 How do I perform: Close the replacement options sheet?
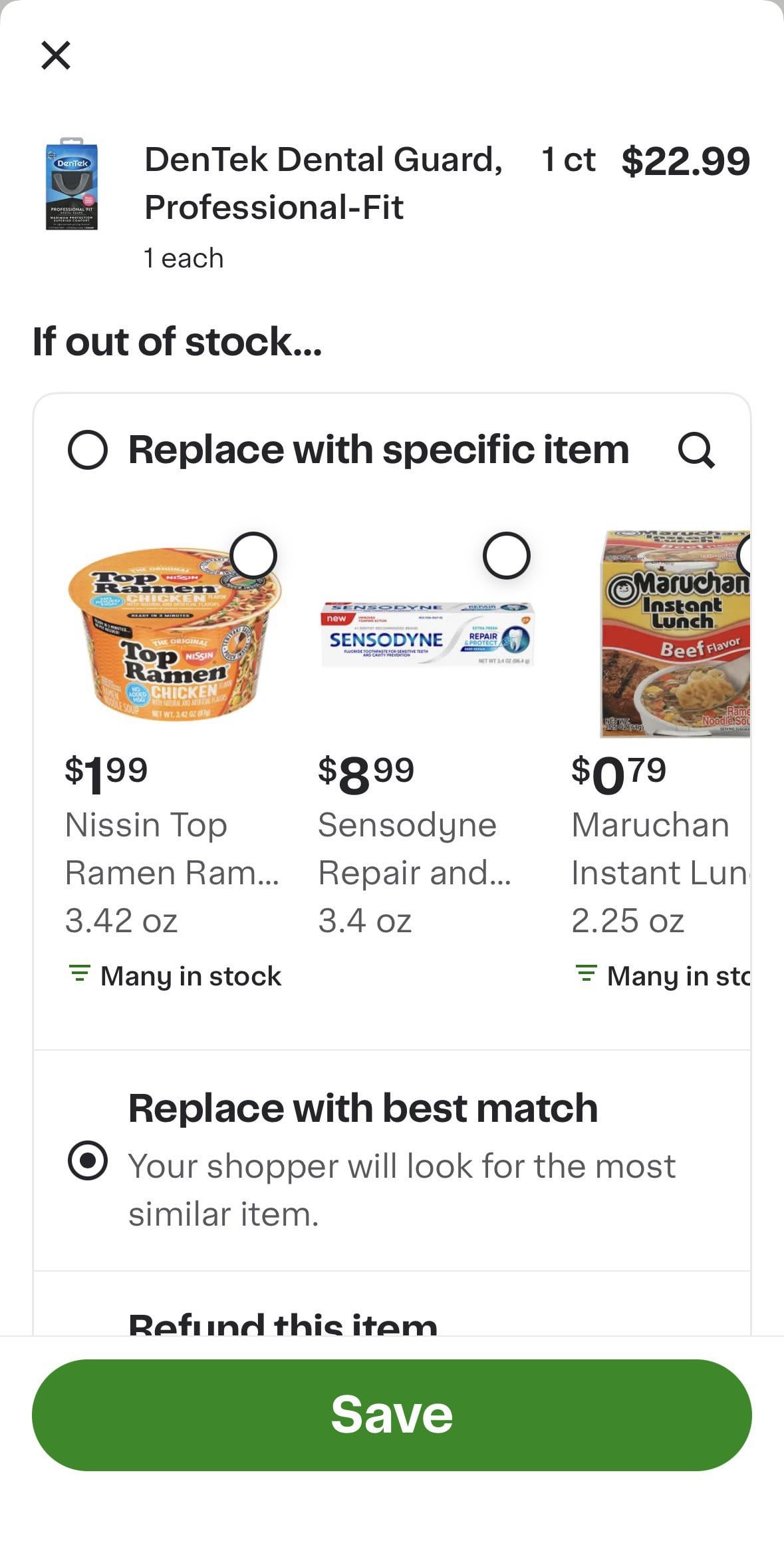56,55
